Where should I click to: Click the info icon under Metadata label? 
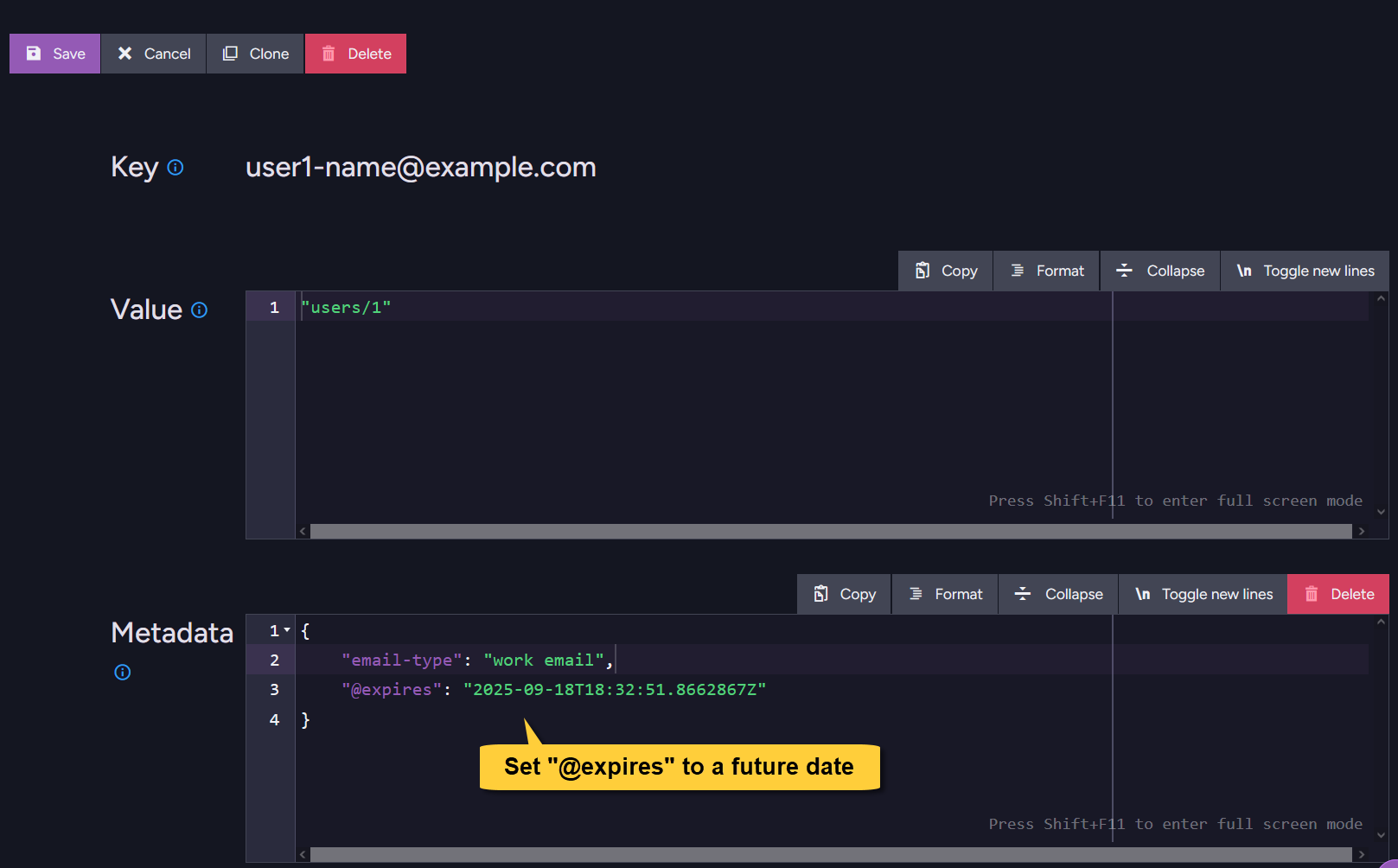[x=123, y=673]
